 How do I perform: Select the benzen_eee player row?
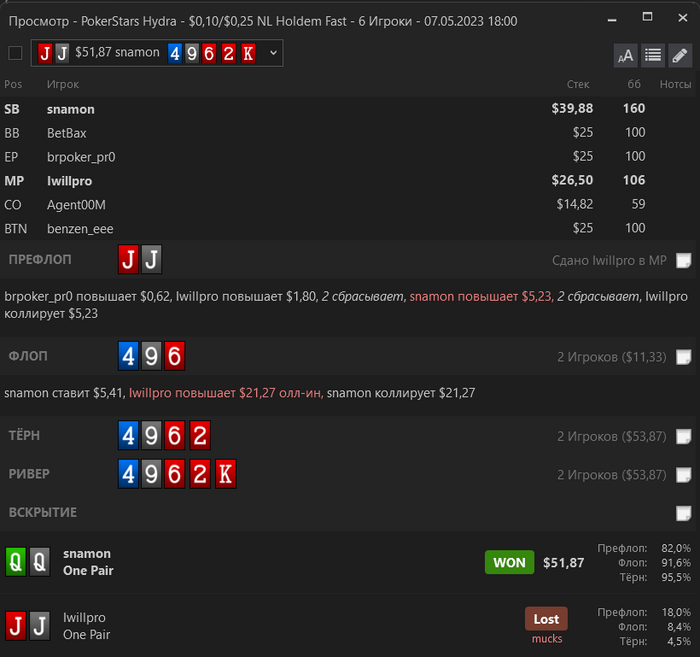pos(350,229)
